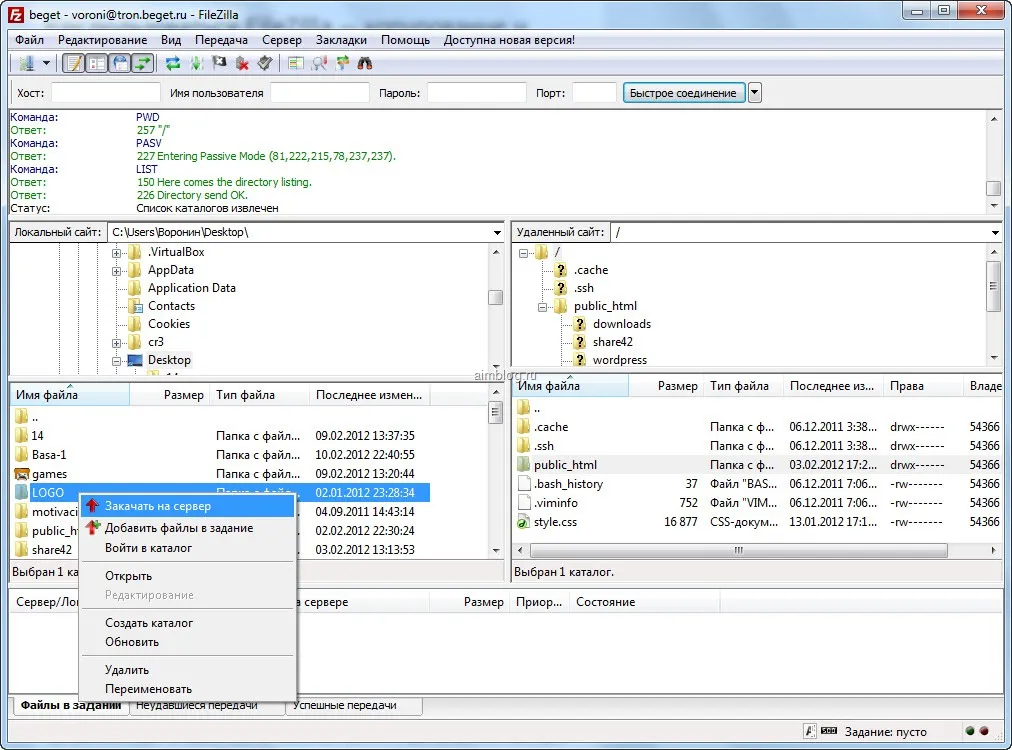Collapse the Desktop tree node

116,361
